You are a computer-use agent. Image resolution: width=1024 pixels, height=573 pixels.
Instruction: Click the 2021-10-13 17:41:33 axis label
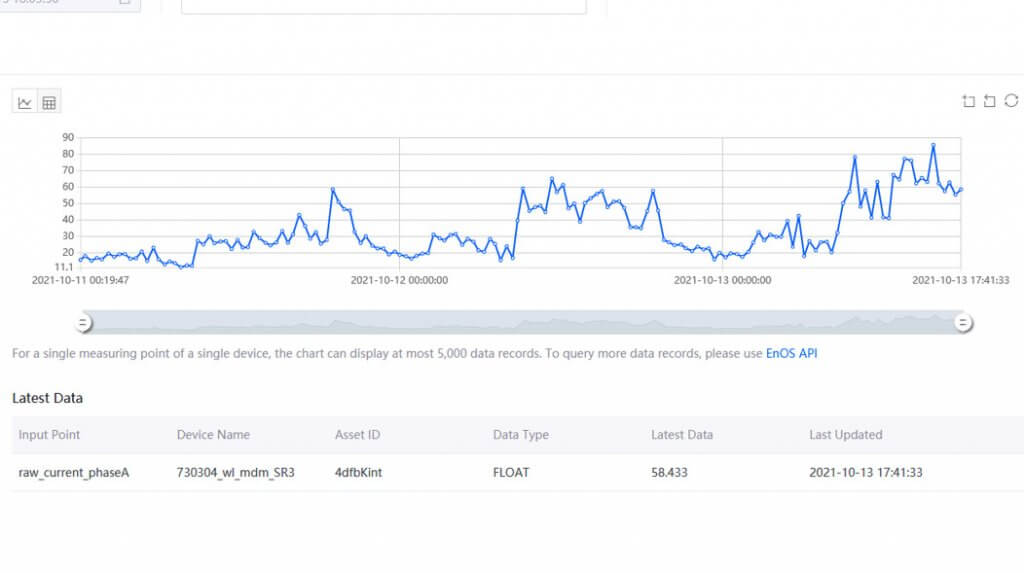coord(960,280)
